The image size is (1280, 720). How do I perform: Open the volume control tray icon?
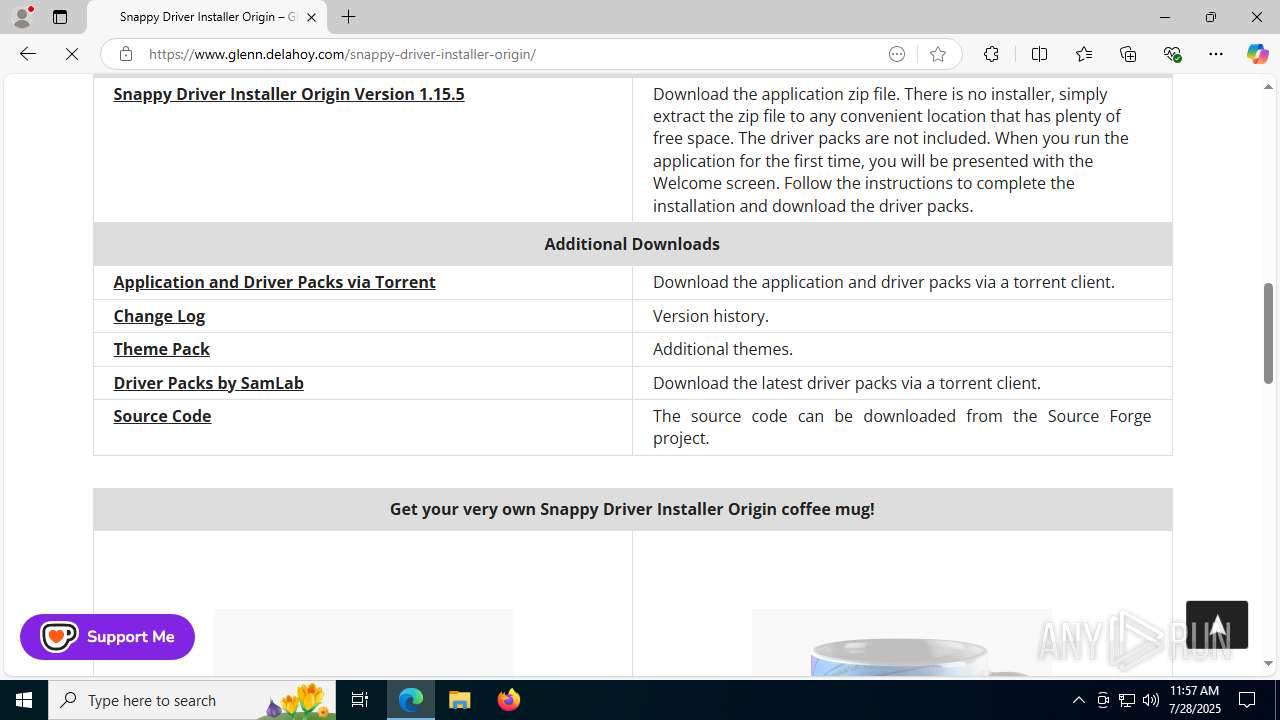point(1151,700)
